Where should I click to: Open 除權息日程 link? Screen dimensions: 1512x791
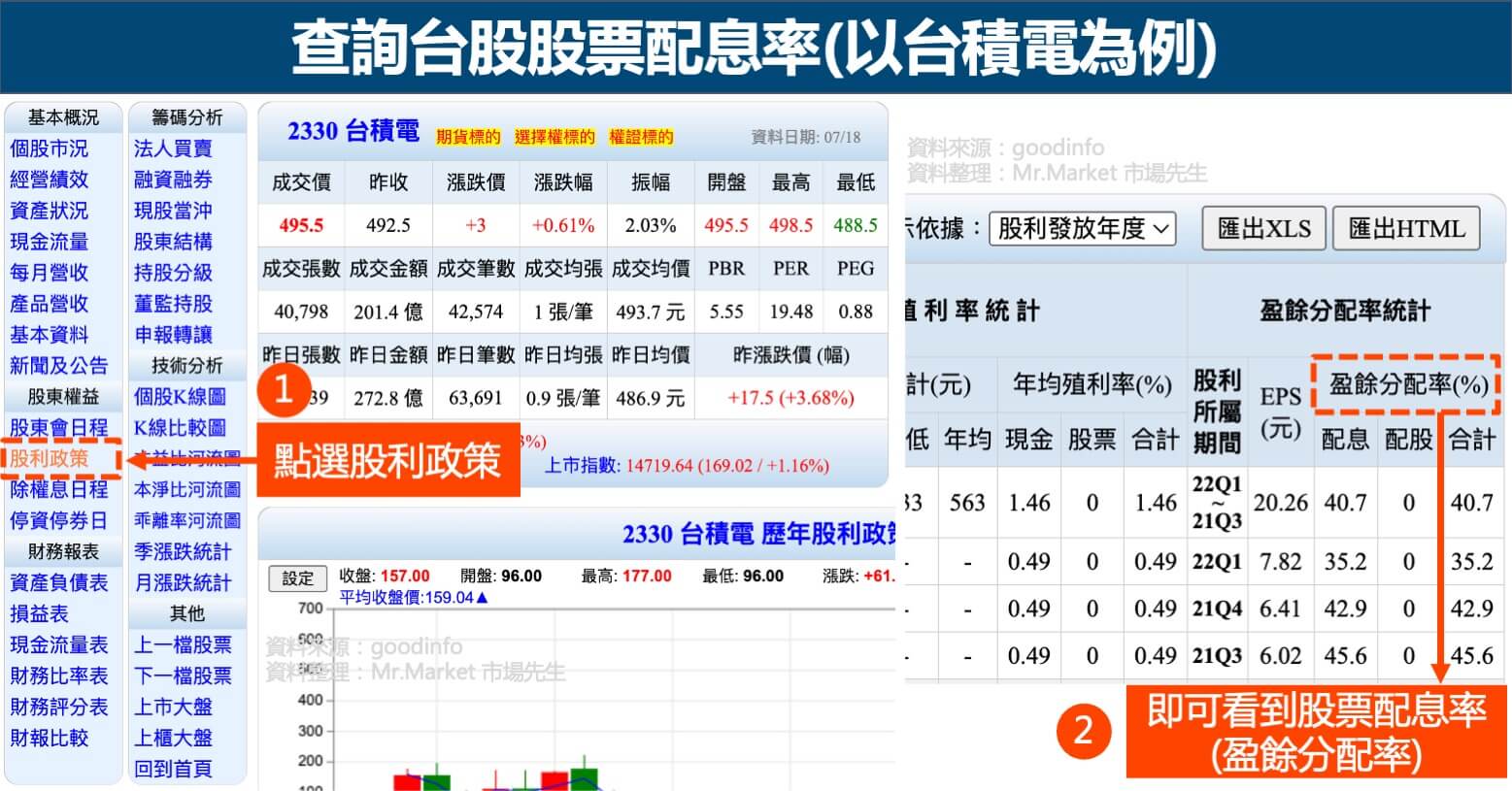(x=58, y=489)
